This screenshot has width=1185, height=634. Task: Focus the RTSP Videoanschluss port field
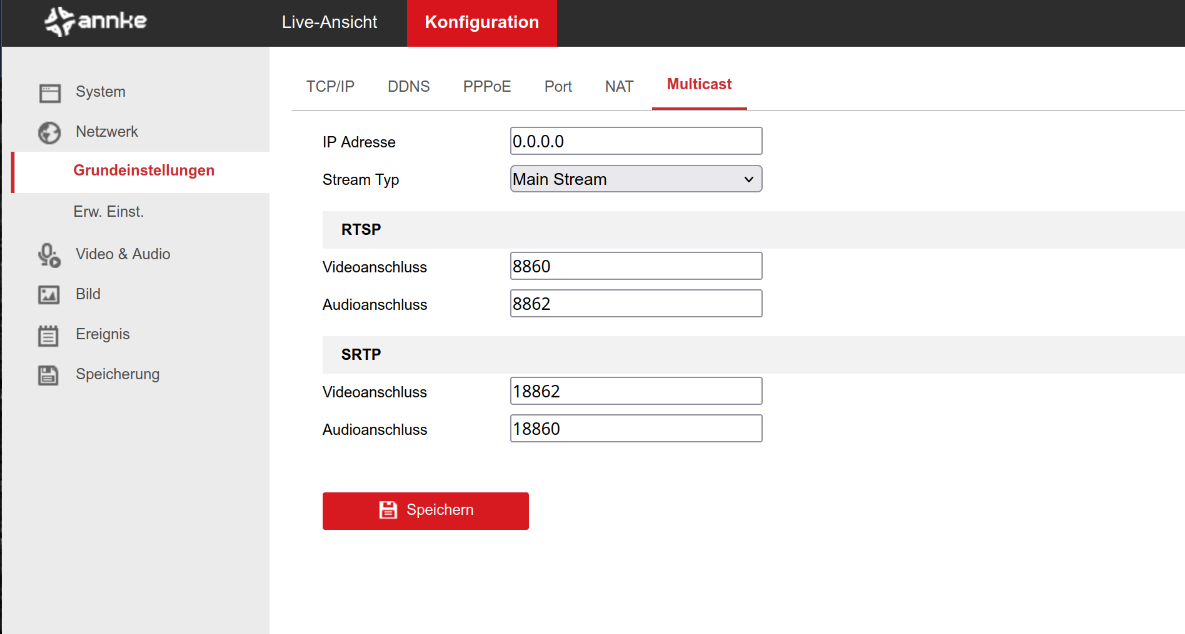(635, 266)
